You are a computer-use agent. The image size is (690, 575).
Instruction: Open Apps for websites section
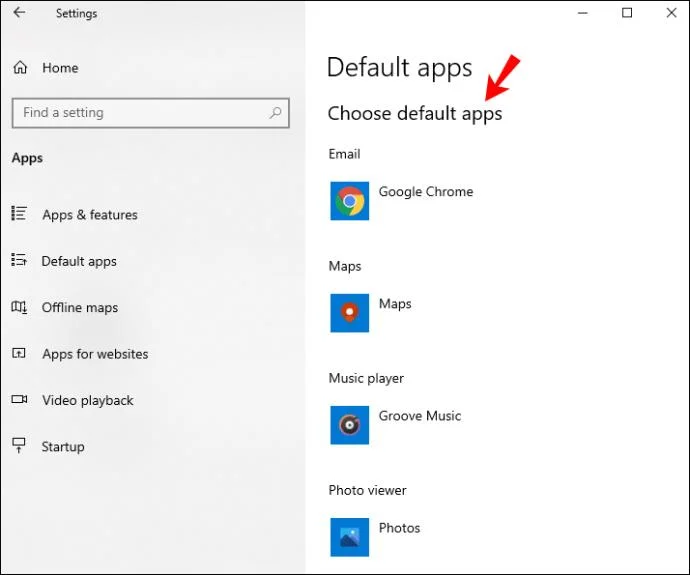pyautogui.click(x=95, y=354)
